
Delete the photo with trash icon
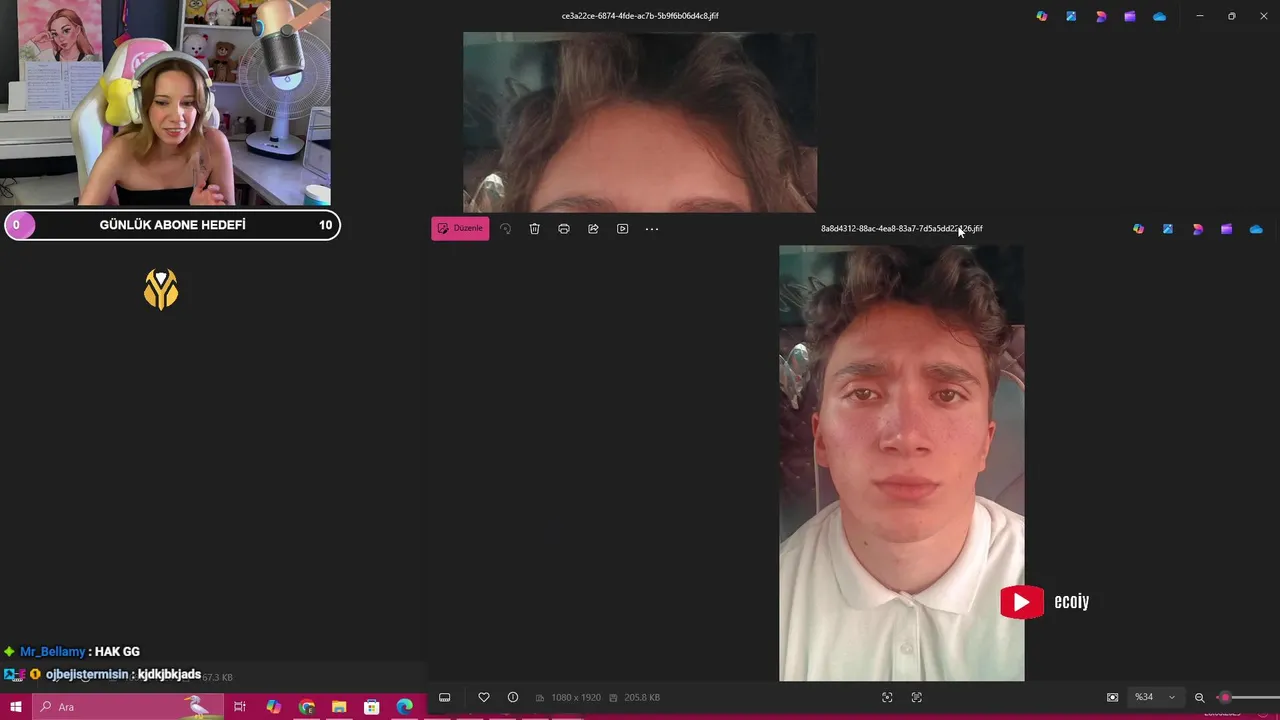click(x=534, y=229)
